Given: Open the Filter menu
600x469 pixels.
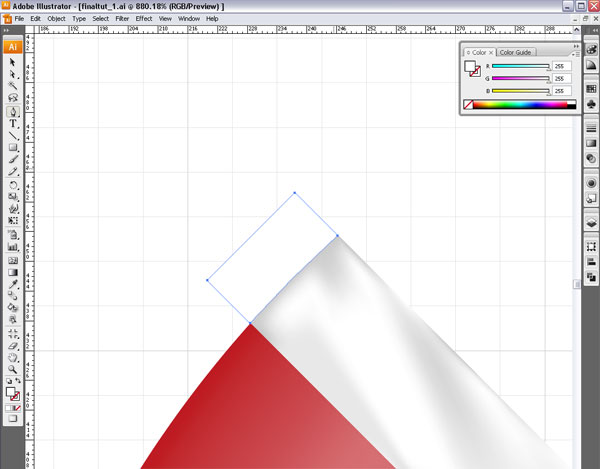Looking at the screenshot, I should click(122, 18).
